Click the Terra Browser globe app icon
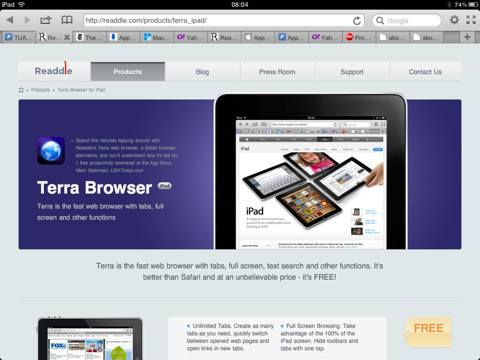480x360 pixels. (x=51, y=151)
